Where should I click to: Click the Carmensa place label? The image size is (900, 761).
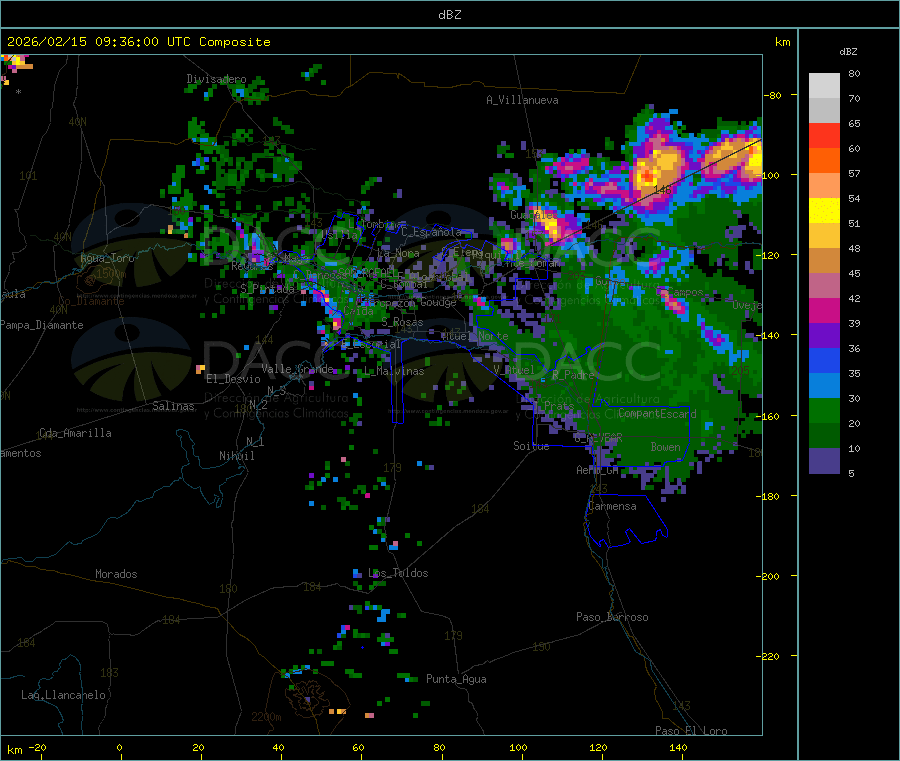coord(612,507)
